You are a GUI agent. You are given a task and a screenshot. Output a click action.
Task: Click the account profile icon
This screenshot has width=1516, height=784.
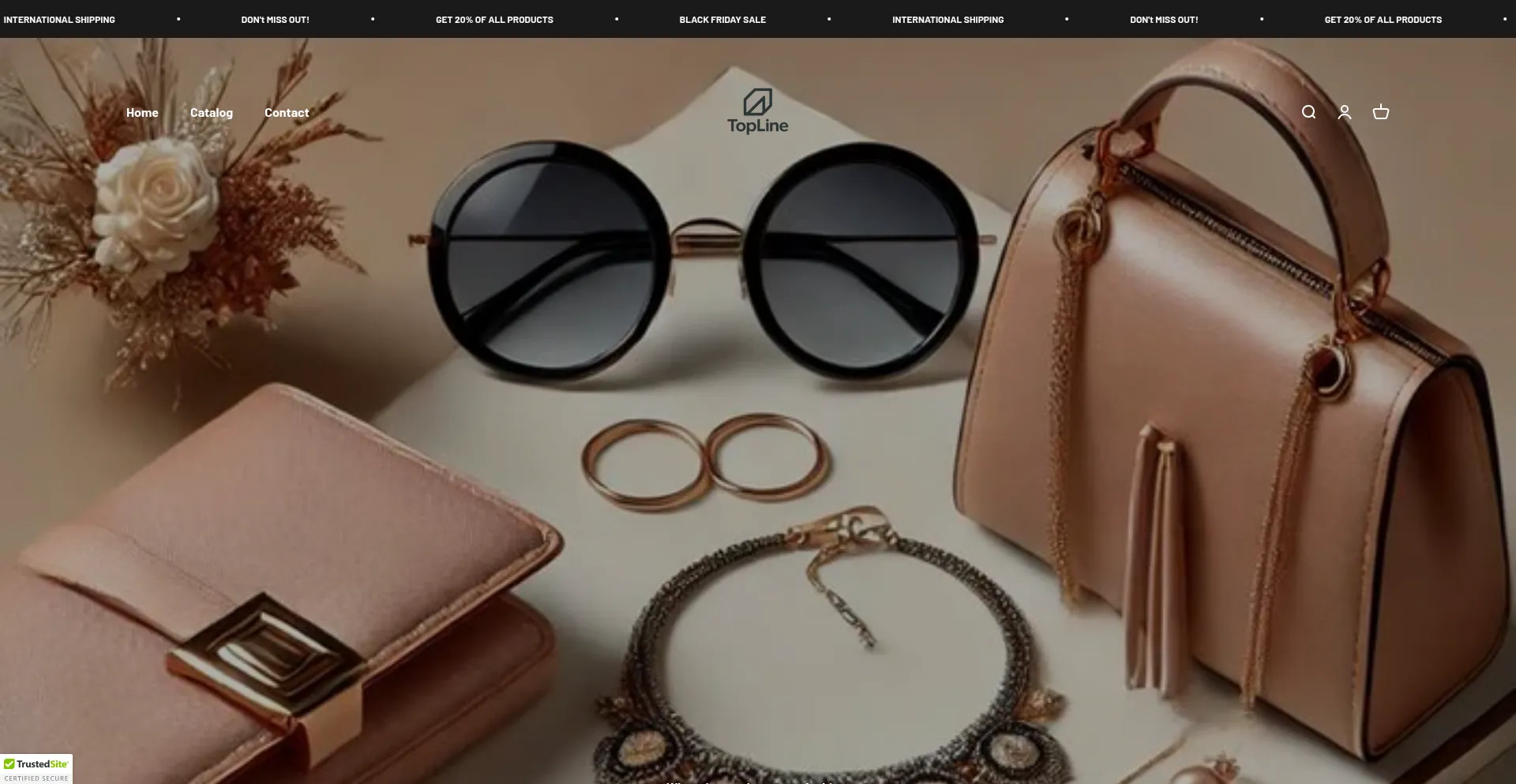click(1345, 112)
